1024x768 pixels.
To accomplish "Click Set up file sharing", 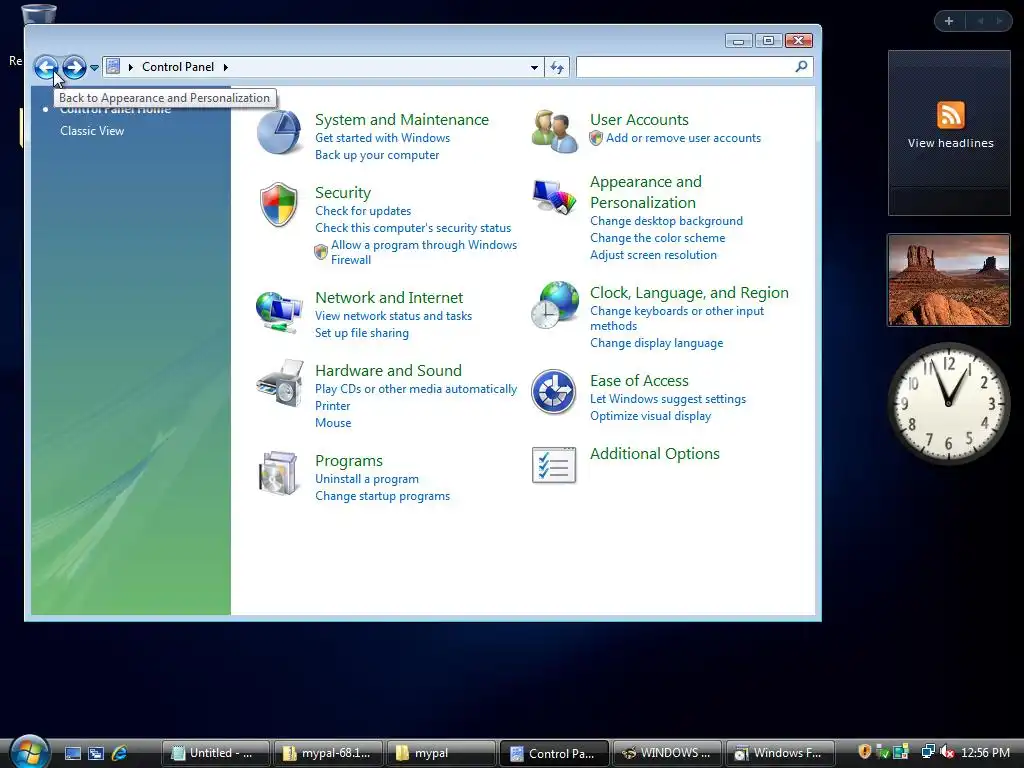I will coord(362,332).
